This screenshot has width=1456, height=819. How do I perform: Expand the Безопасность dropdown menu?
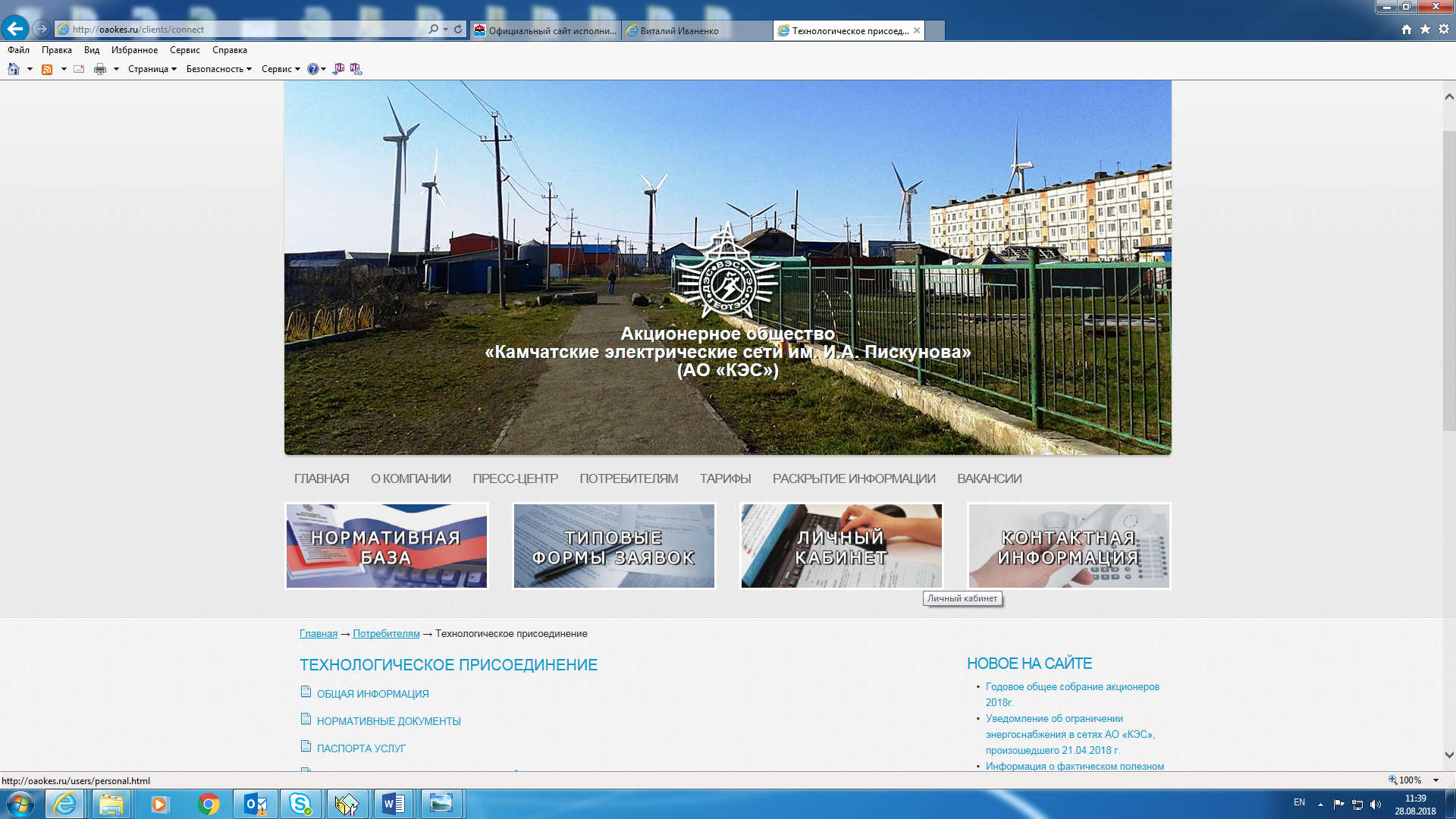[x=218, y=69]
